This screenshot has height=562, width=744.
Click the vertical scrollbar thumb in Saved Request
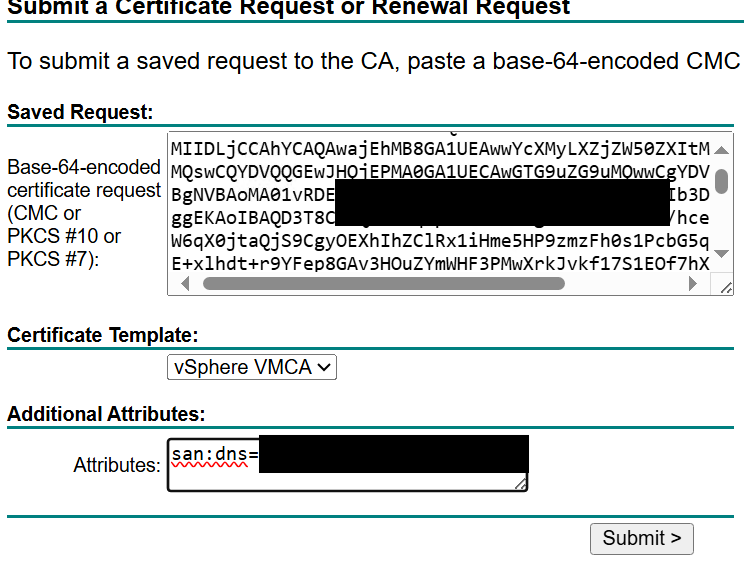[721, 181]
